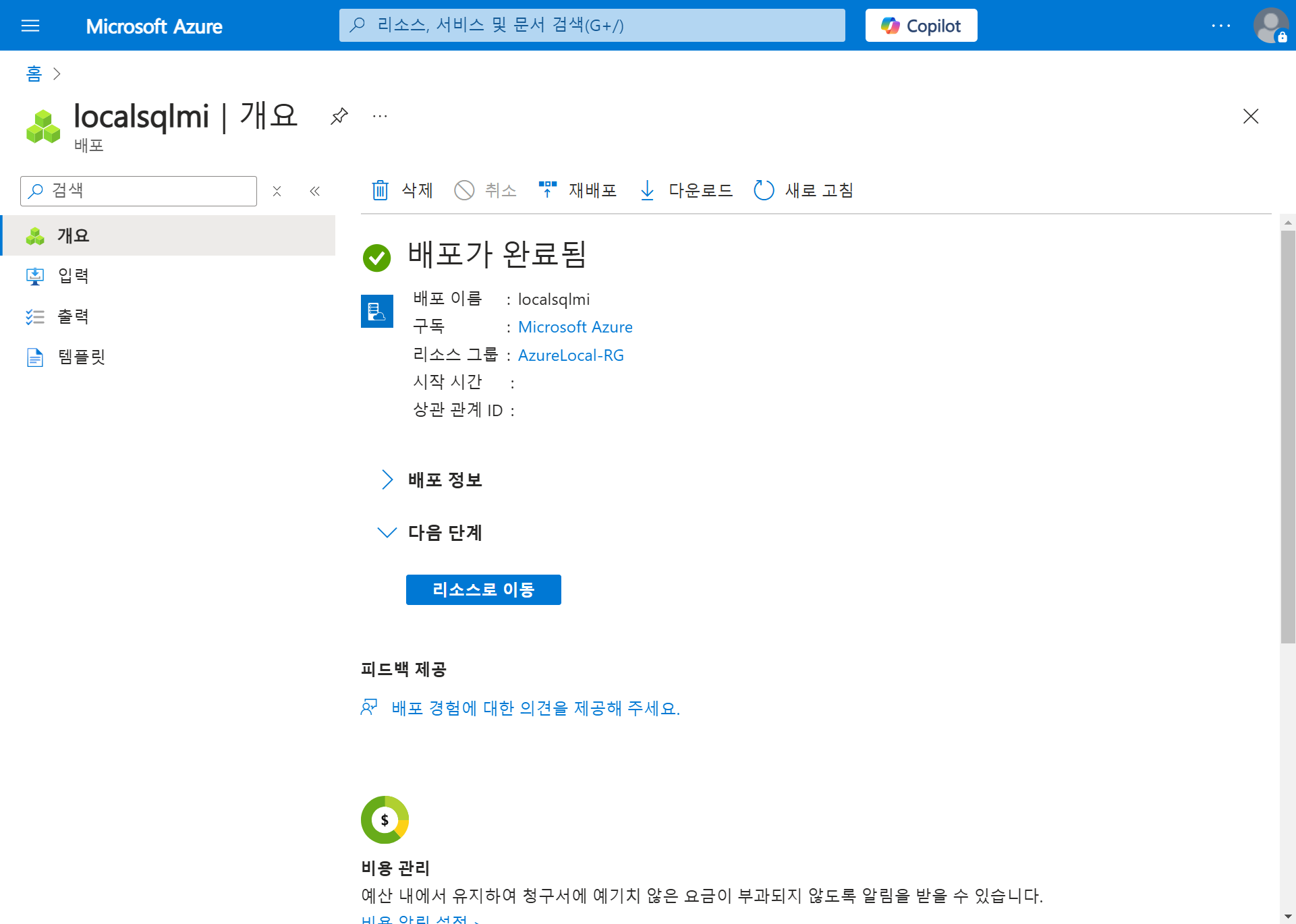The height and width of the screenshot is (924, 1296).
Task: Pin the localsqlmi deployment to dashboard
Action: [339, 116]
